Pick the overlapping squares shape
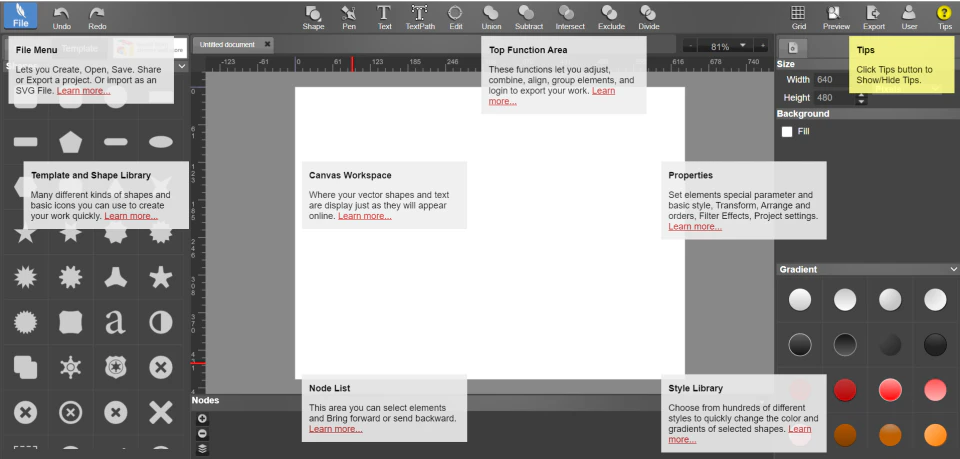Image resolution: width=960 pixels, height=459 pixels. 25,367
